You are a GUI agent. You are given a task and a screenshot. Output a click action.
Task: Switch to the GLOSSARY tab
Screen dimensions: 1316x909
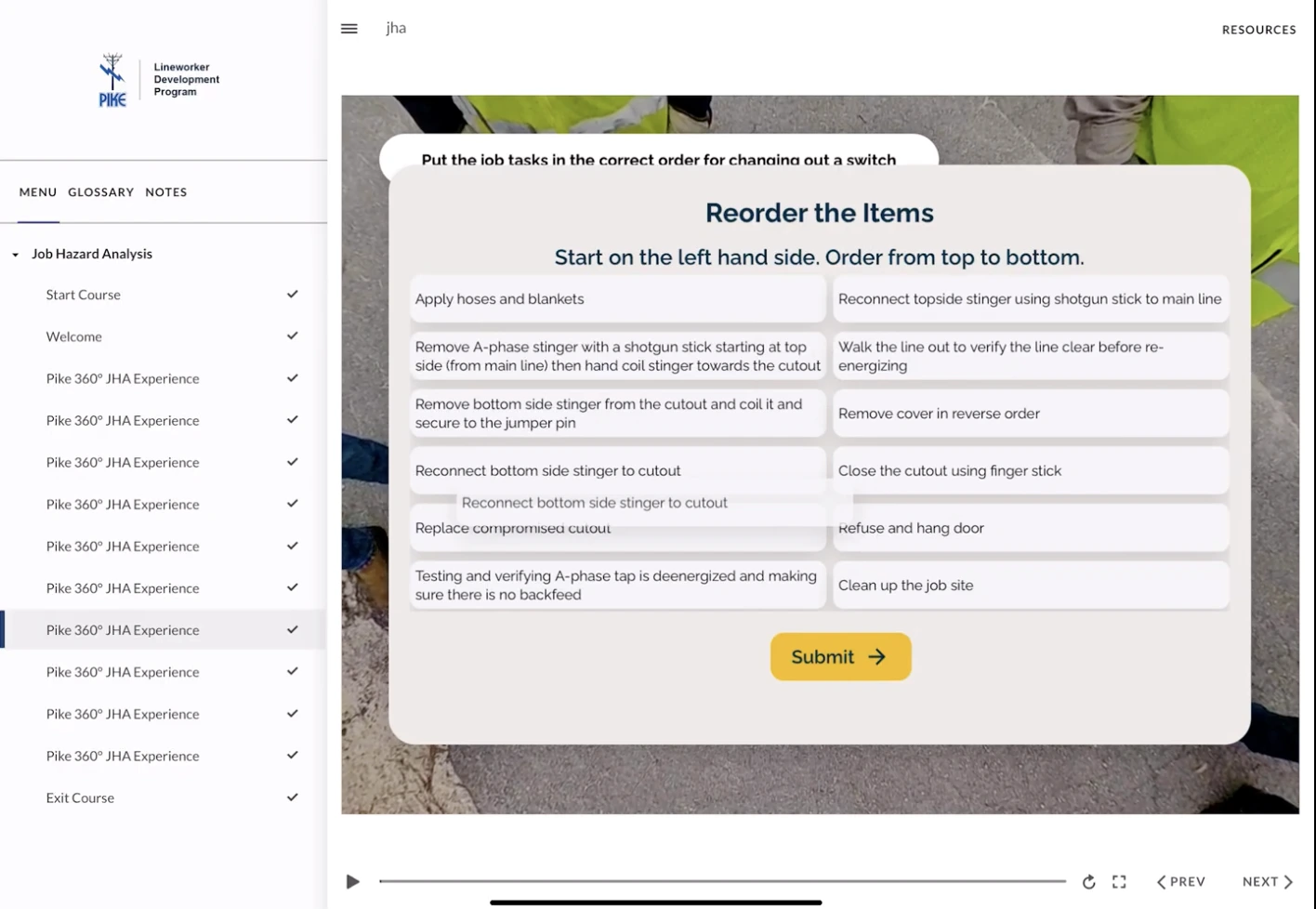coord(100,191)
